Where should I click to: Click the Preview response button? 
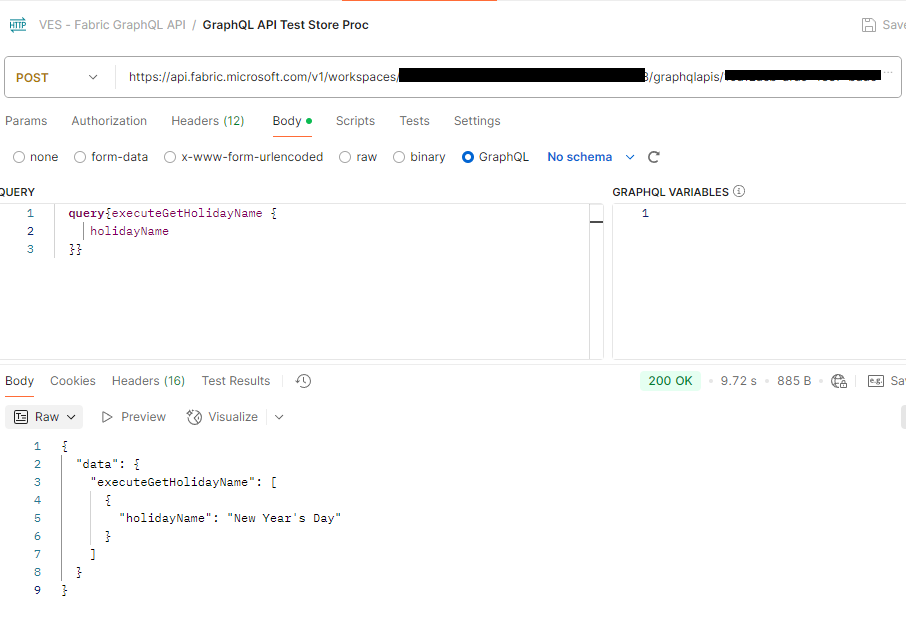[133, 416]
